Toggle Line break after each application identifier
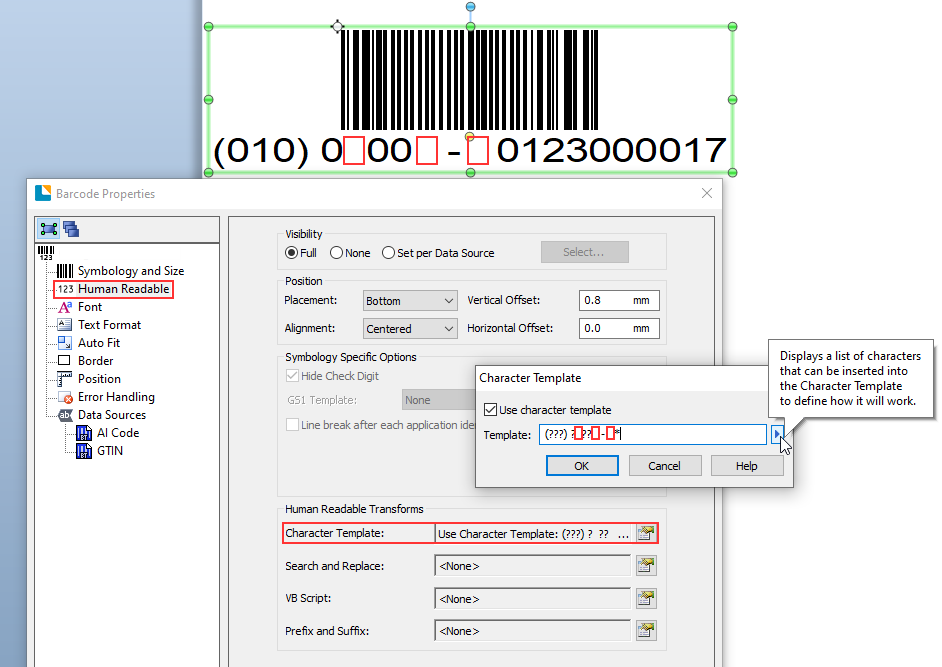The height and width of the screenshot is (667, 942). (293, 425)
